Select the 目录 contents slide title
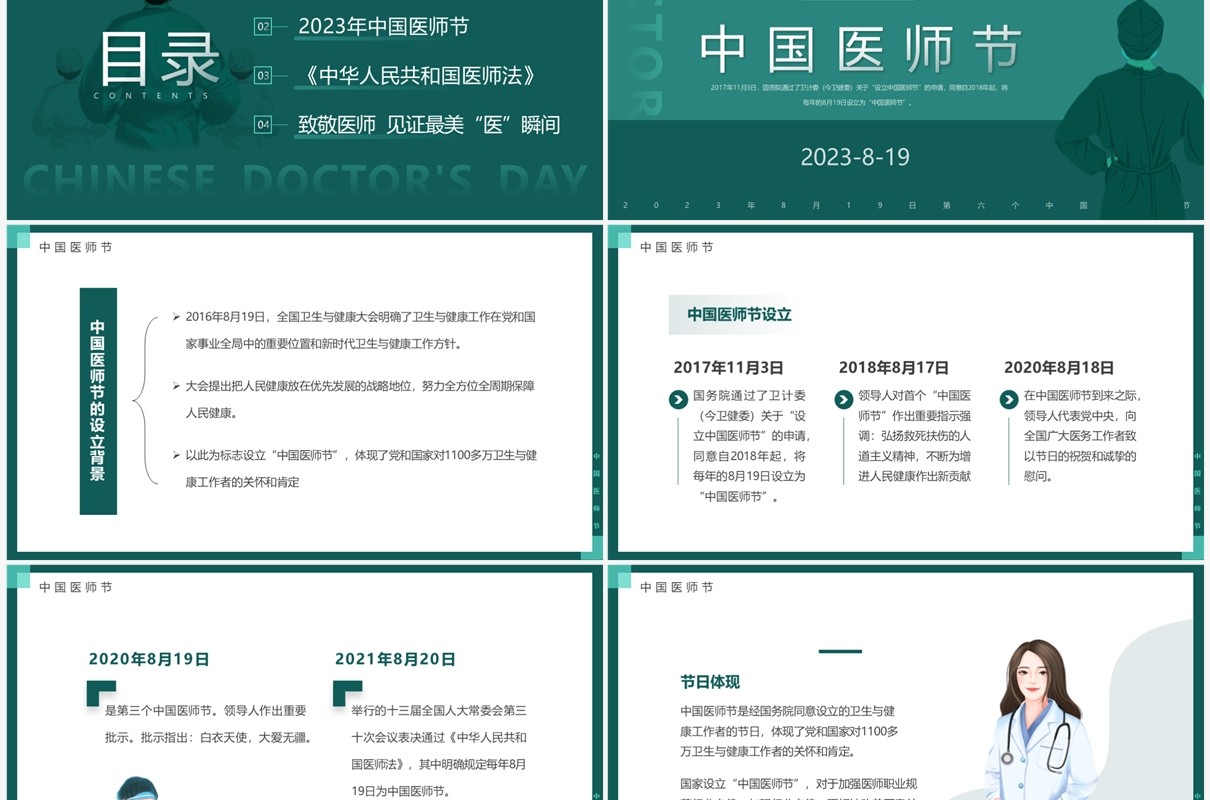 (159, 58)
